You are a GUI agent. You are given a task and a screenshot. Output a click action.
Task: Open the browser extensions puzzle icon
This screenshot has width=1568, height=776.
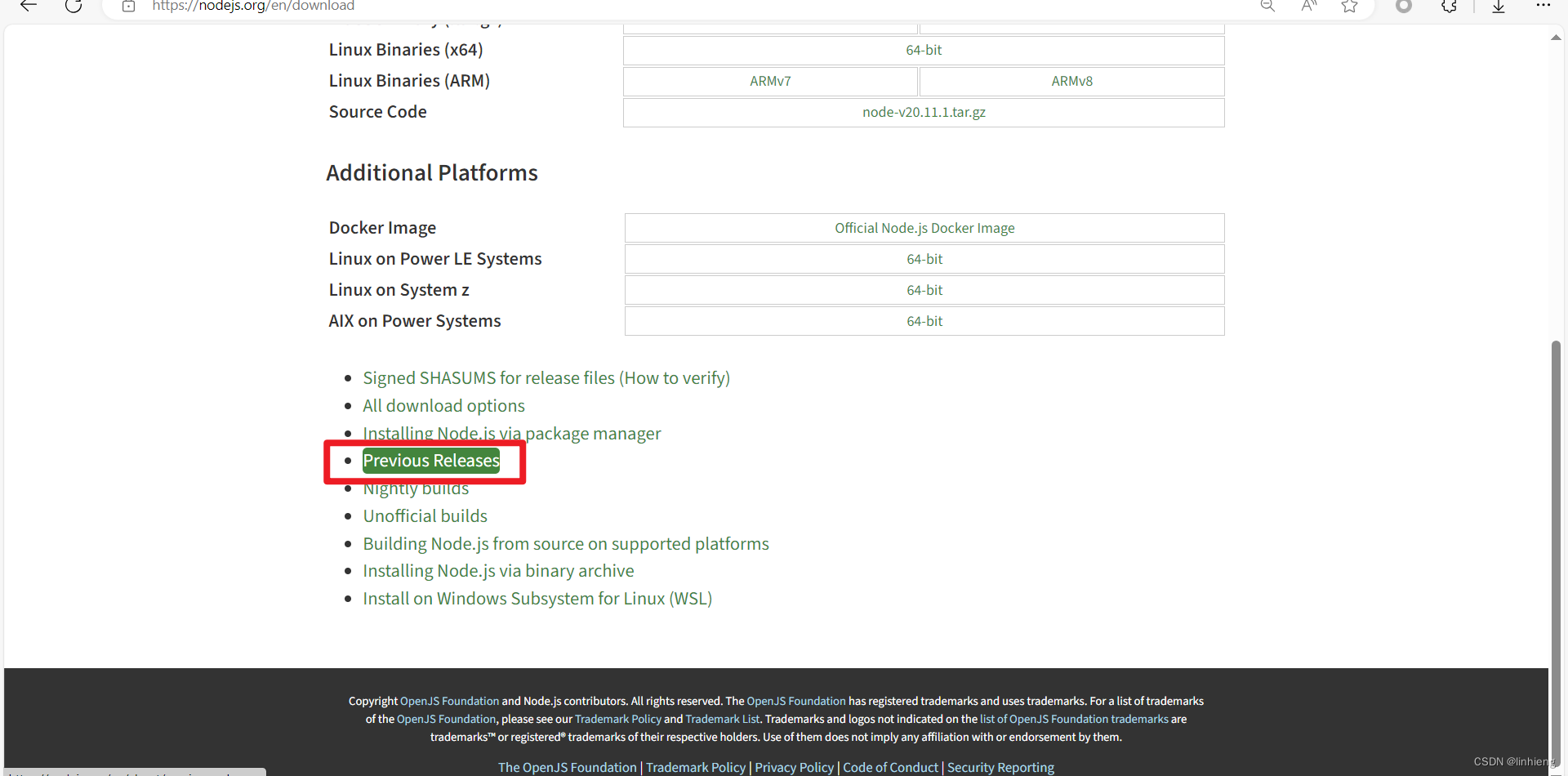(x=1450, y=7)
